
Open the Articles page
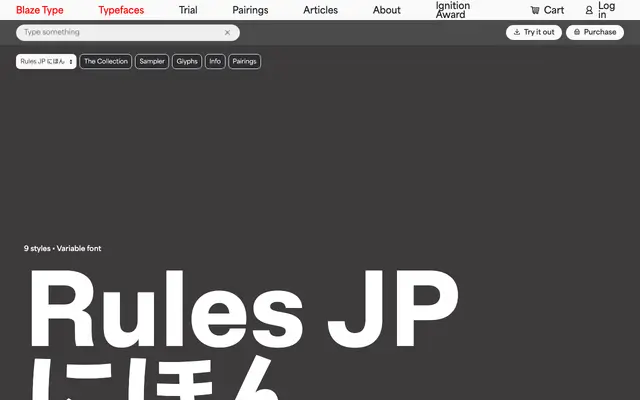tap(320, 10)
